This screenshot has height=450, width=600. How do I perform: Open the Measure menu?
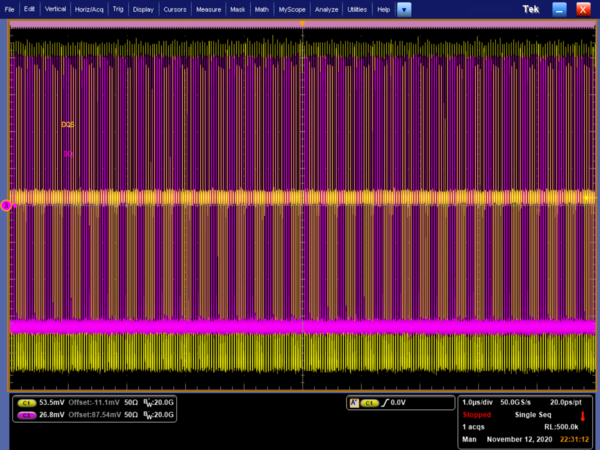point(209,9)
